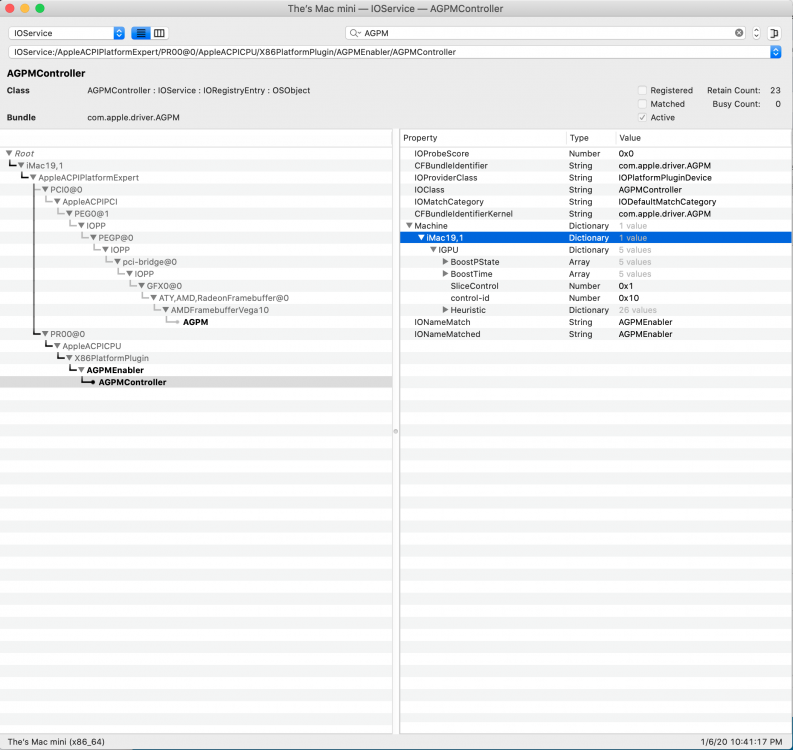Clear the AGPM search text

[739, 33]
